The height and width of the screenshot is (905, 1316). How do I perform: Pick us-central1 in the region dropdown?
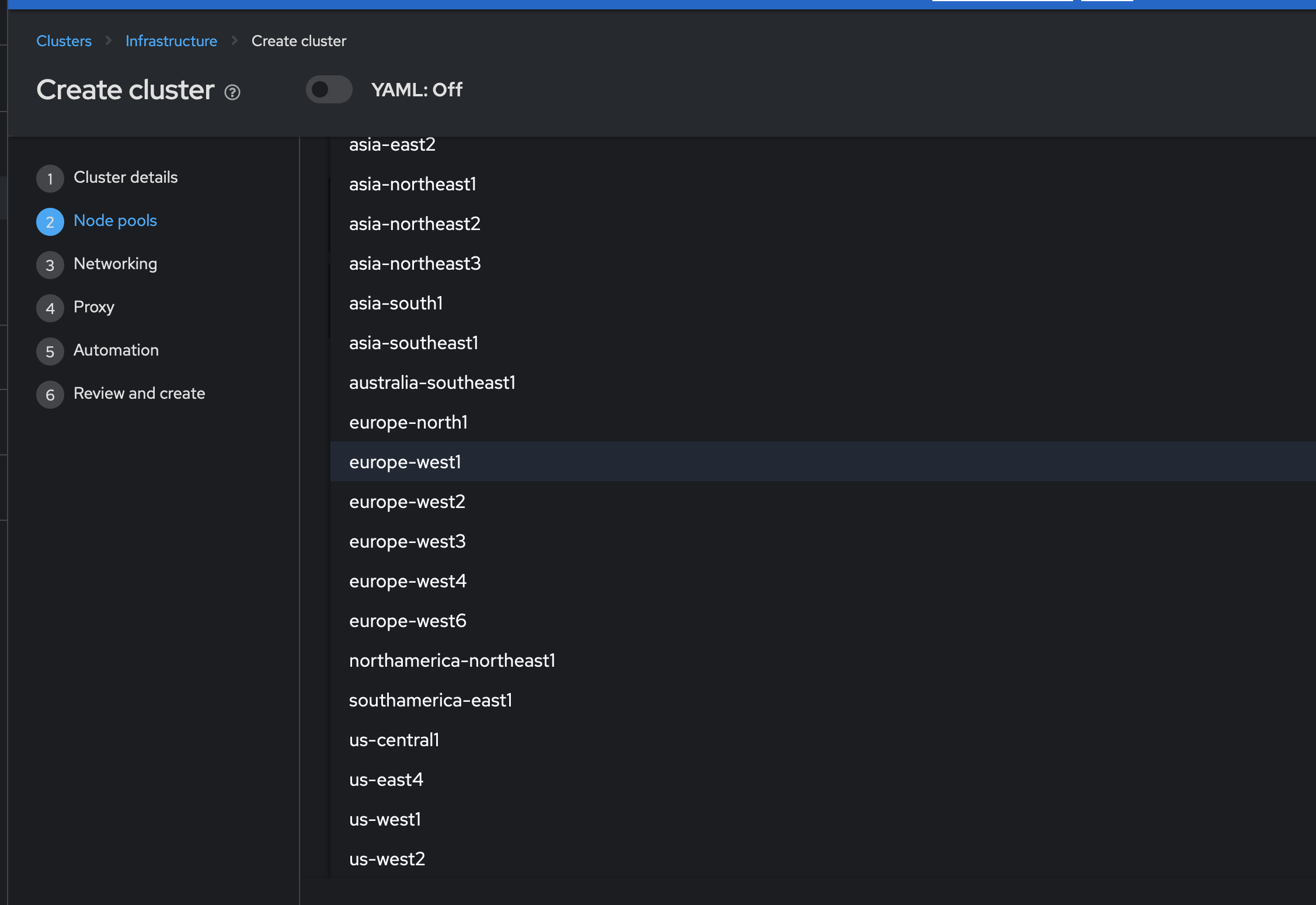[394, 740]
